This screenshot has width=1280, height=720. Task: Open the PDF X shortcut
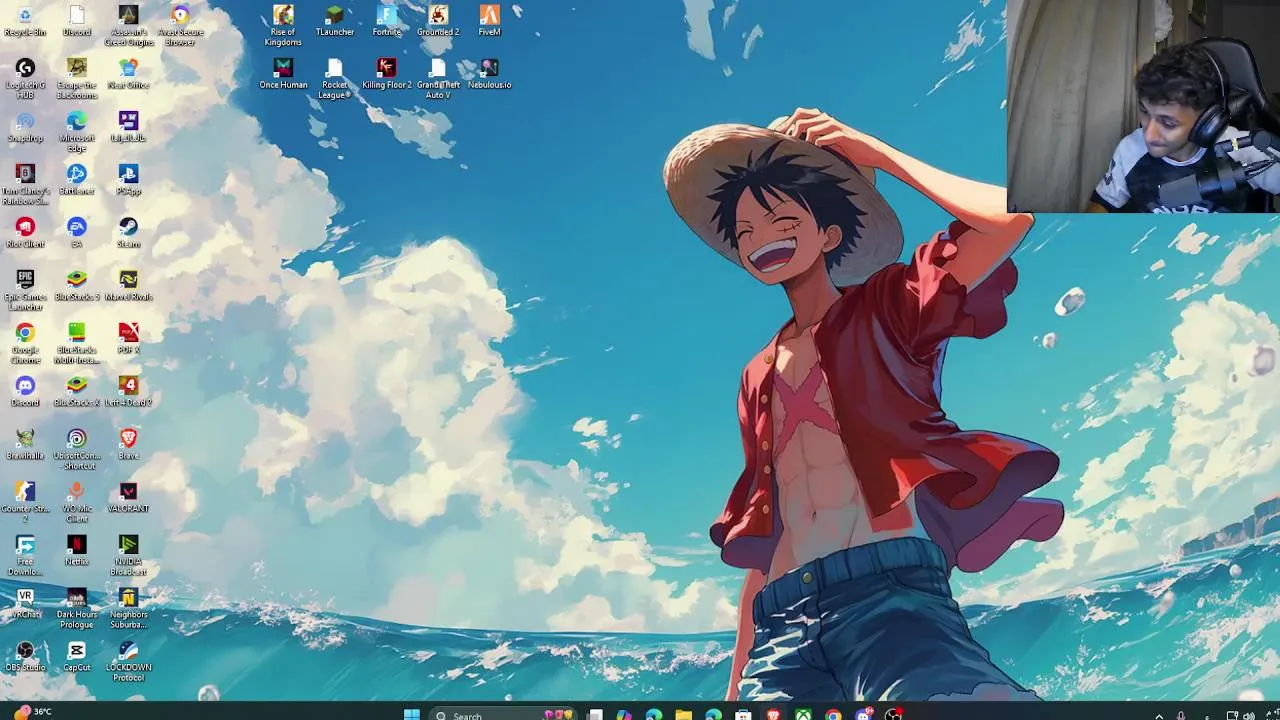(128, 339)
